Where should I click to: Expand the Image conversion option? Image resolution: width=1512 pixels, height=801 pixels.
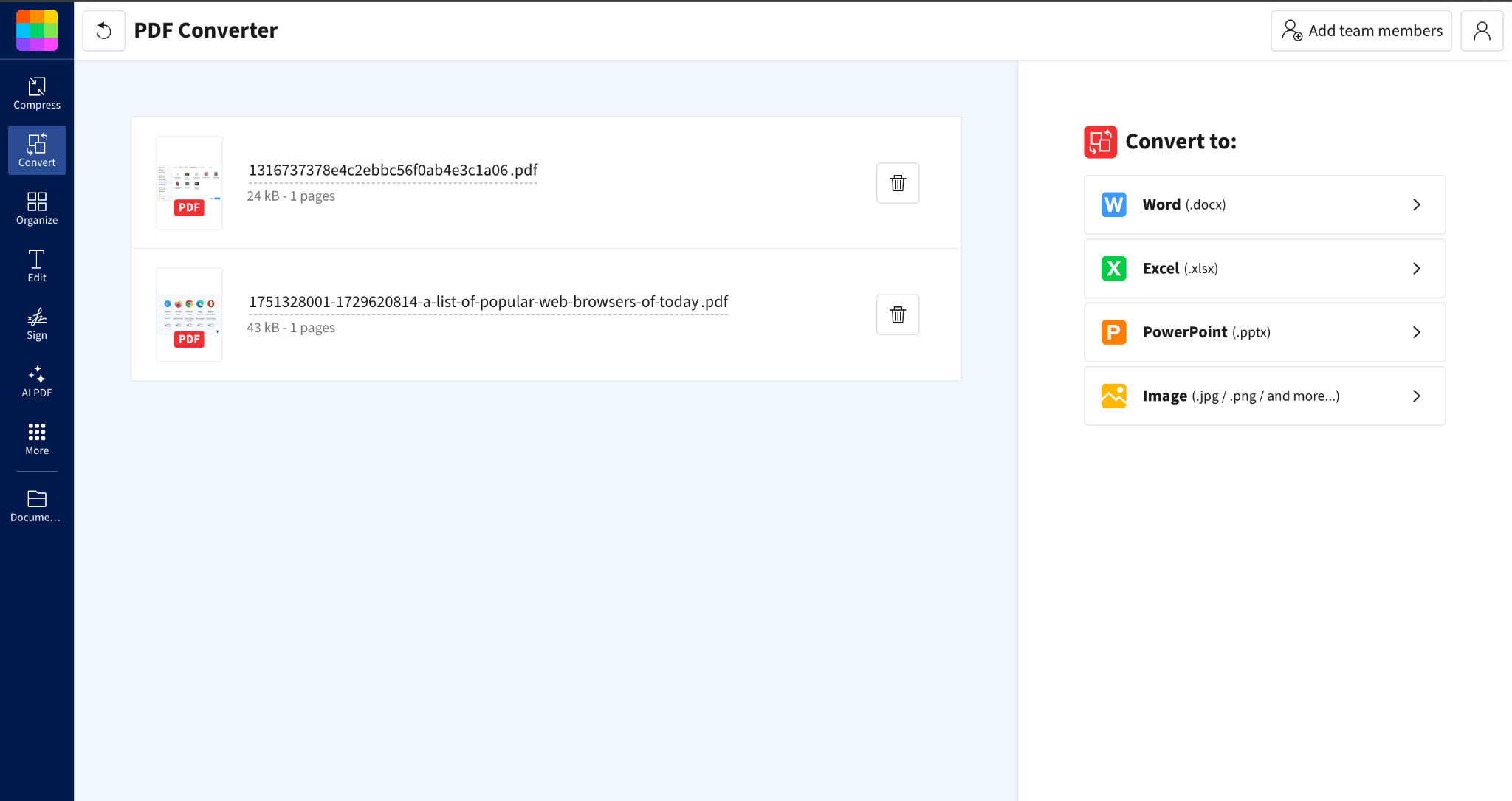coord(1263,396)
